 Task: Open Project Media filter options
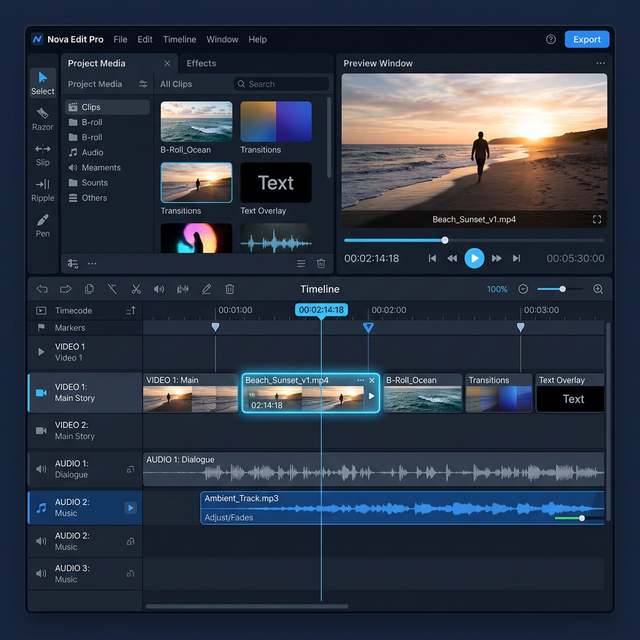click(x=143, y=84)
